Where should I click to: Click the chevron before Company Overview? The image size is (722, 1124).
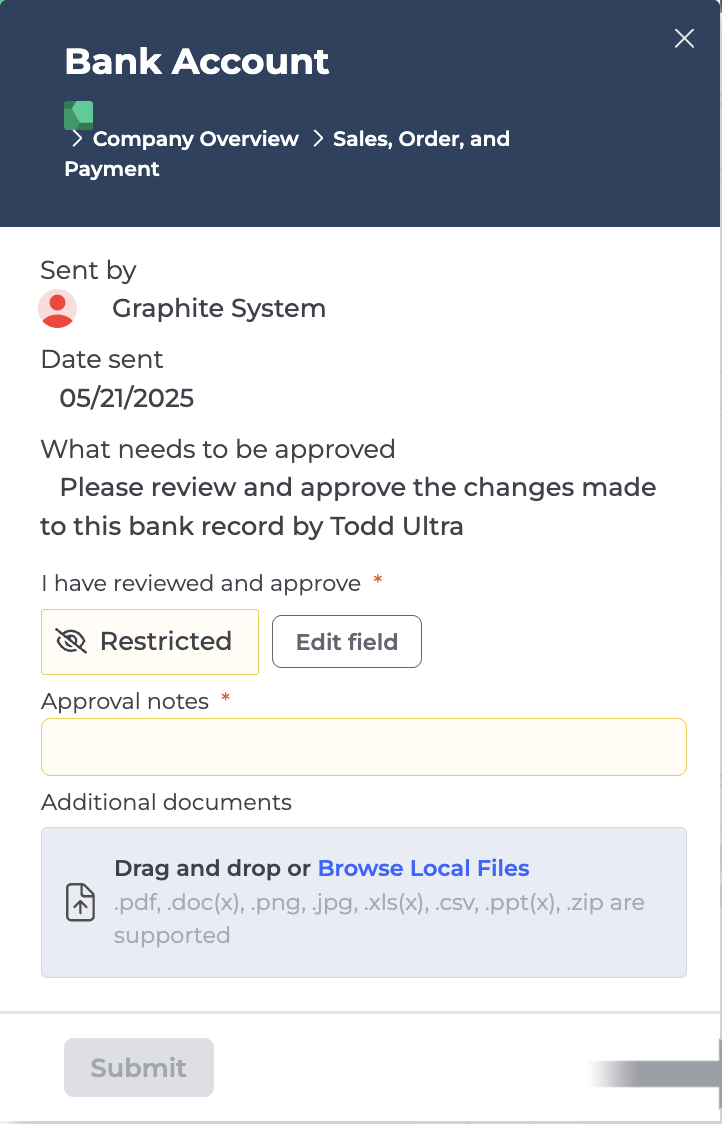(x=77, y=138)
